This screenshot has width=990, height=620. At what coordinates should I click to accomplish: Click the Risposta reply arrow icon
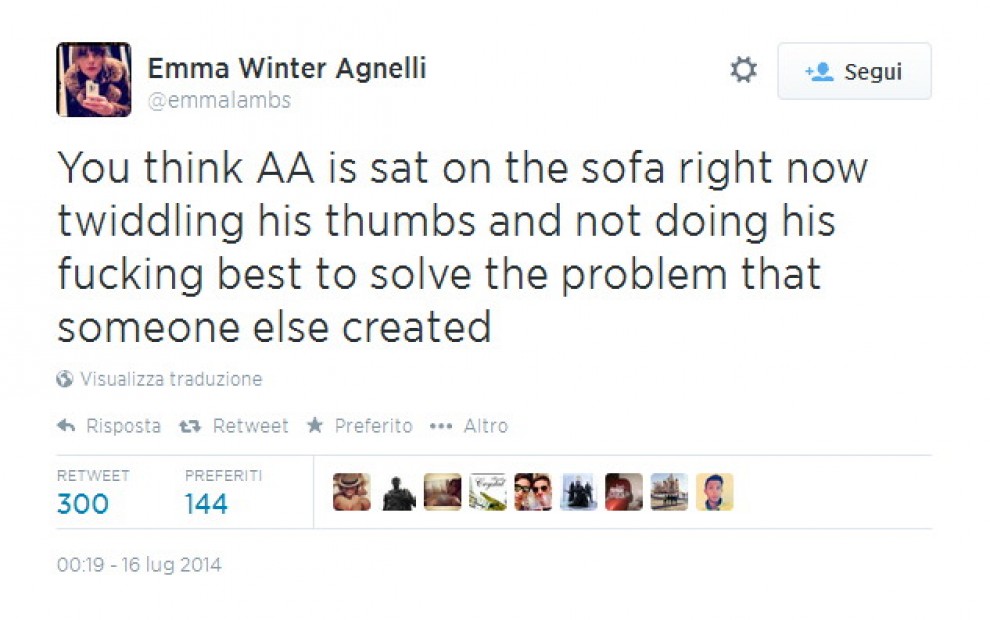click(x=66, y=426)
